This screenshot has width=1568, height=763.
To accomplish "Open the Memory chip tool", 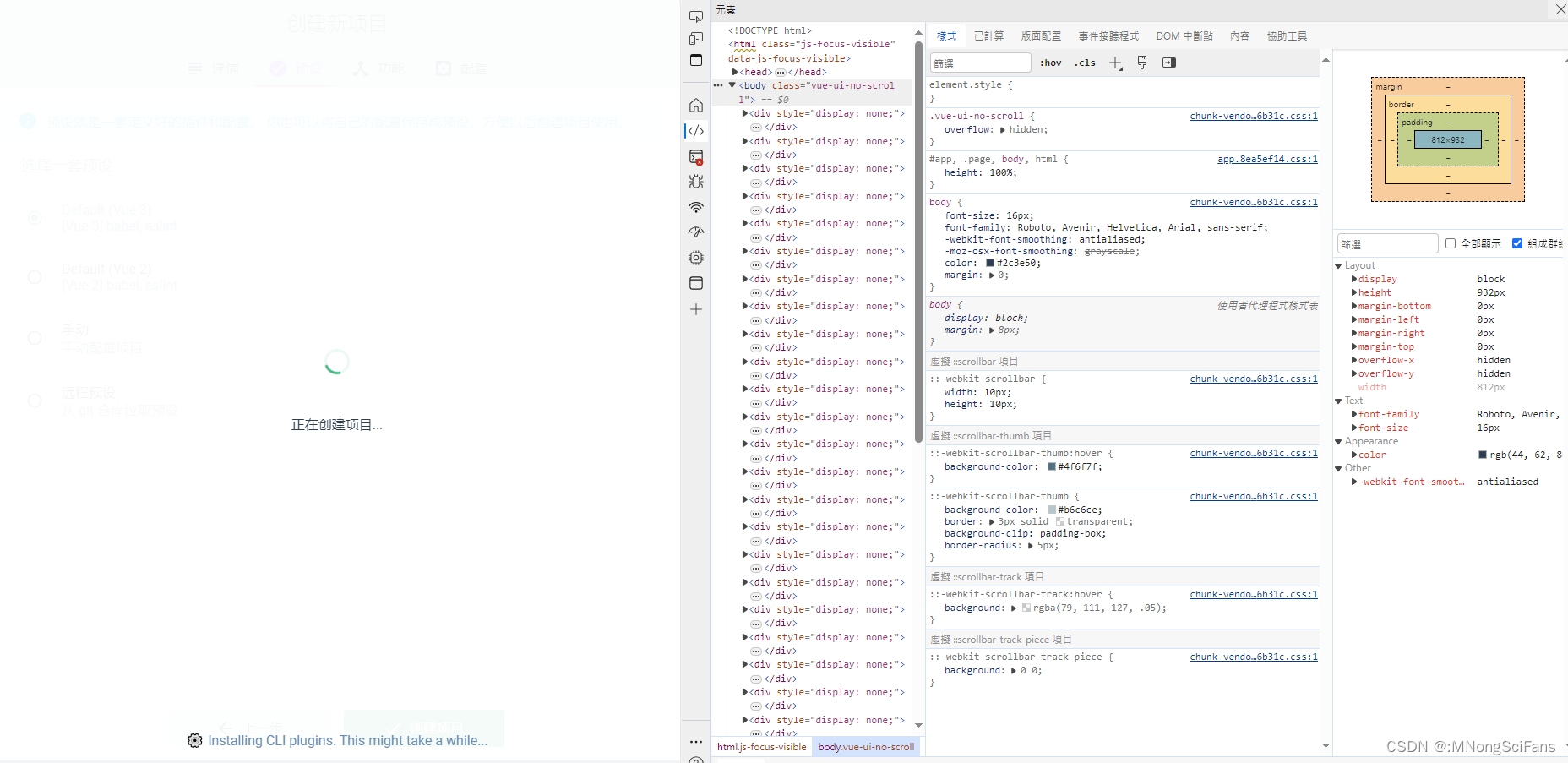I will (x=696, y=258).
